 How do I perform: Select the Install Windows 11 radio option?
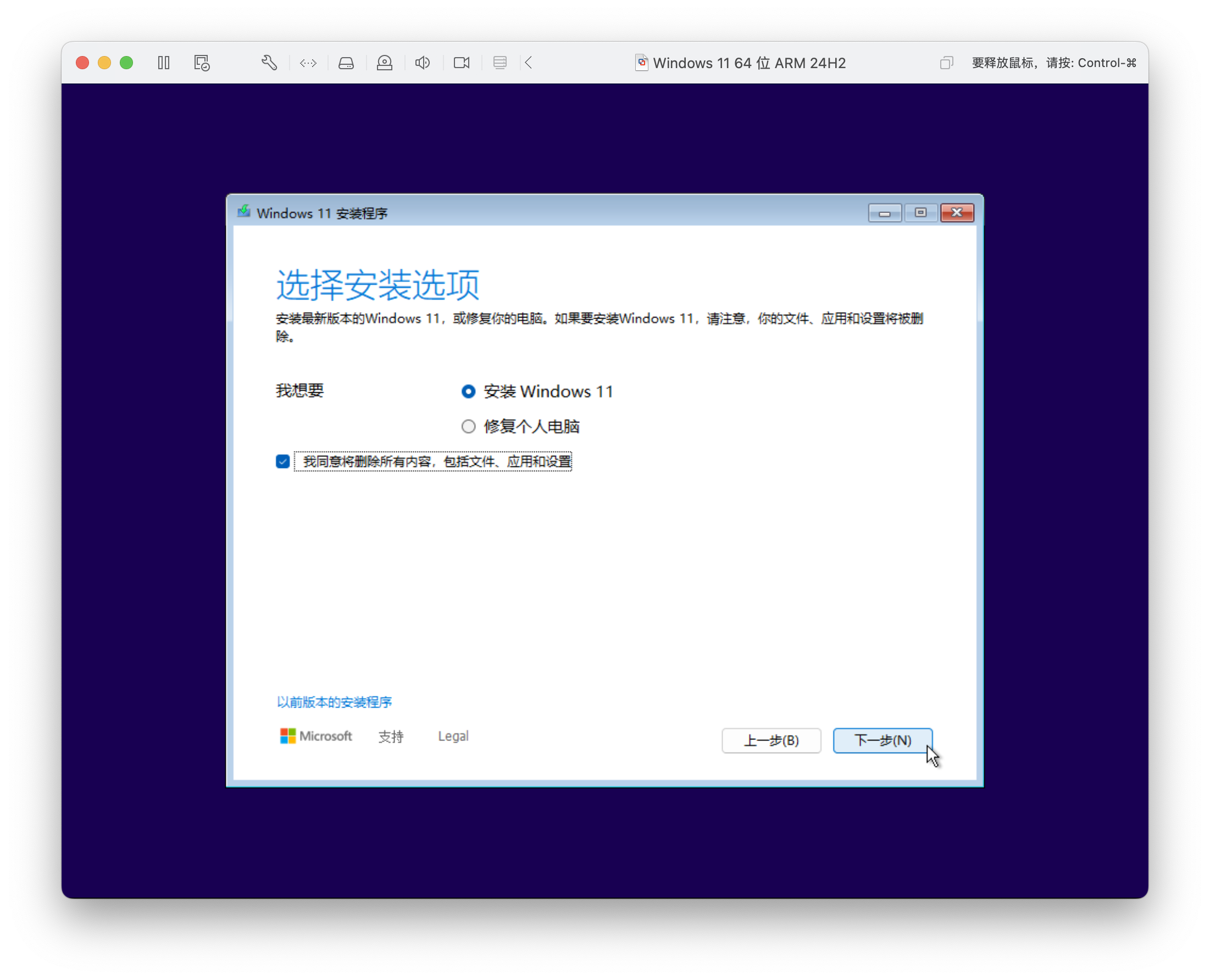(x=469, y=391)
